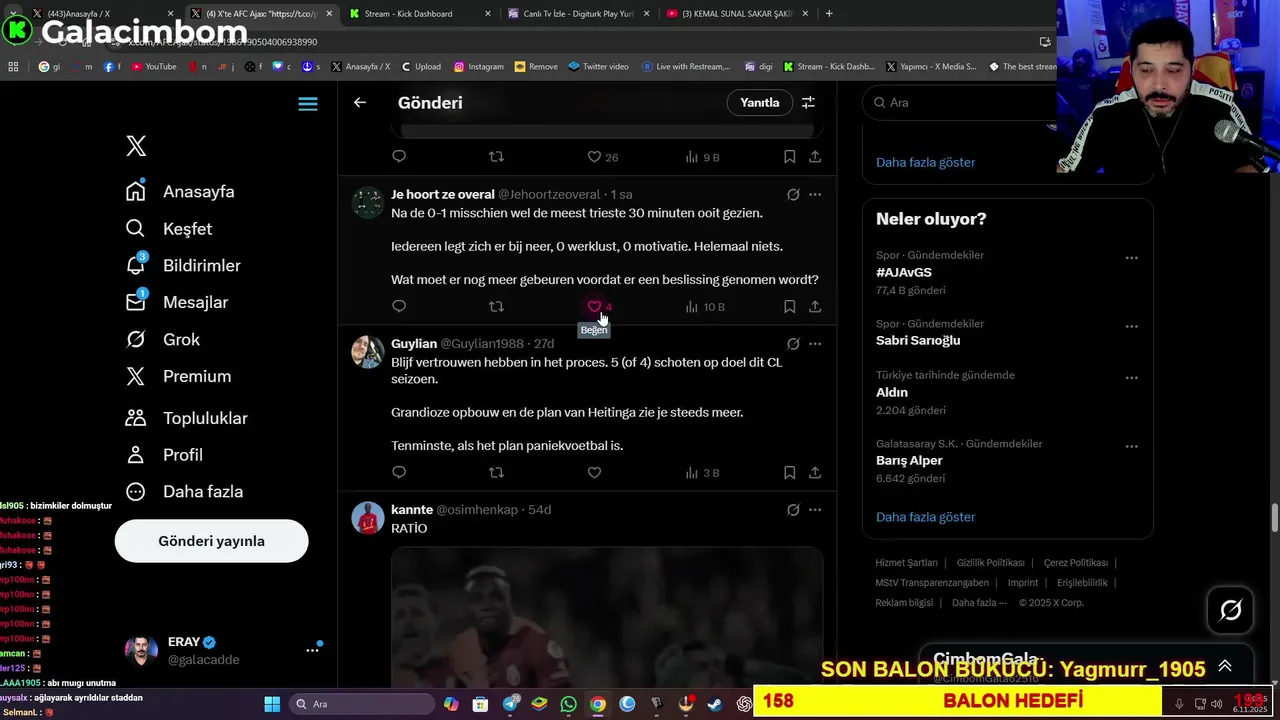1280x720 pixels.
Task: Open Anasayfa in the sidebar
Action: click(180, 191)
